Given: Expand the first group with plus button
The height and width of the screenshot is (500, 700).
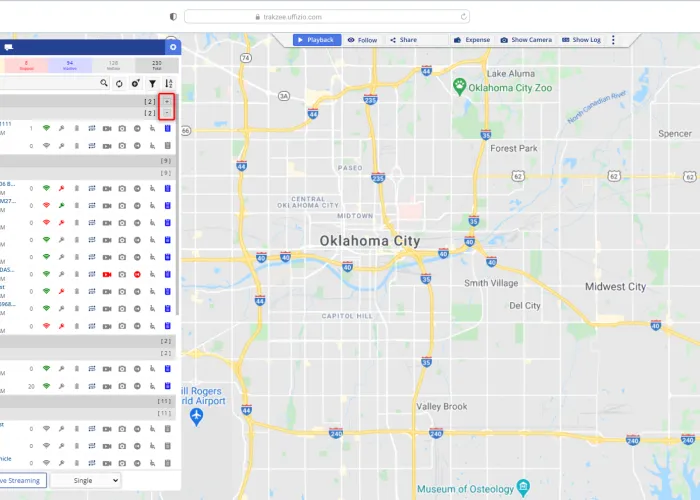Looking at the screenshot, I should [168, 102].
